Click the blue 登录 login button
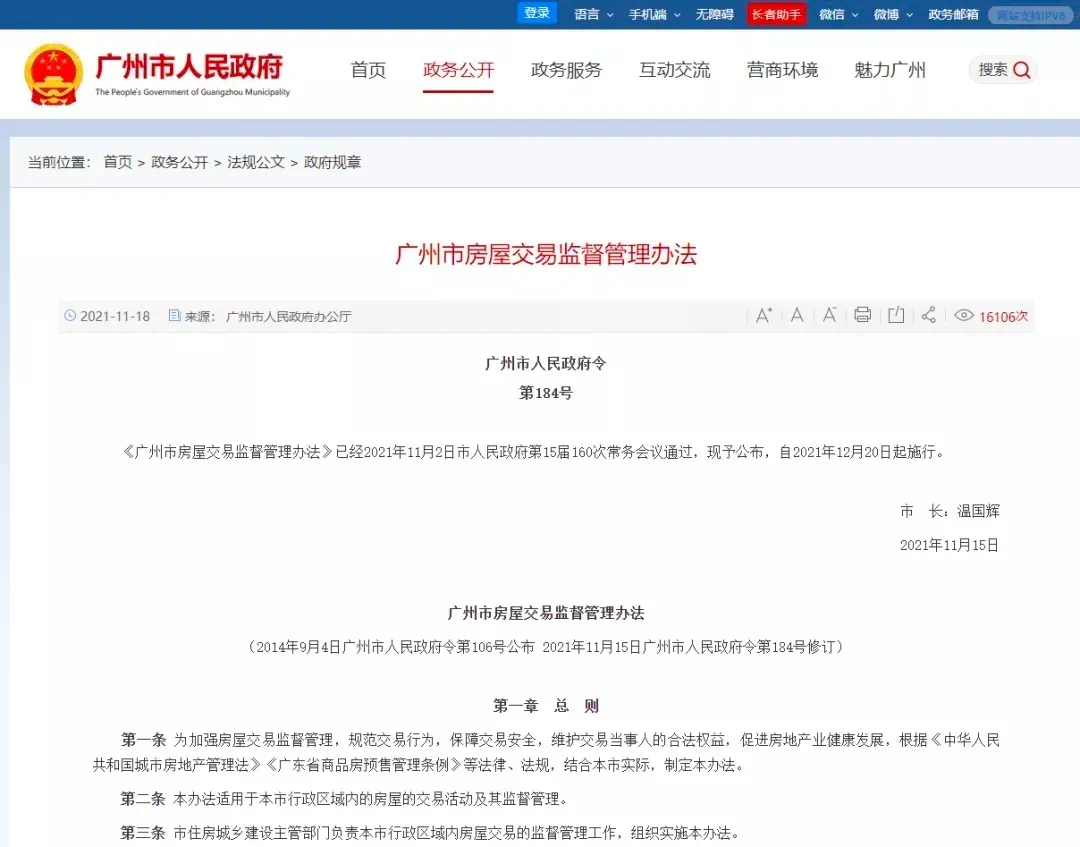This screenshot has height=847, width=1080. 537,13
